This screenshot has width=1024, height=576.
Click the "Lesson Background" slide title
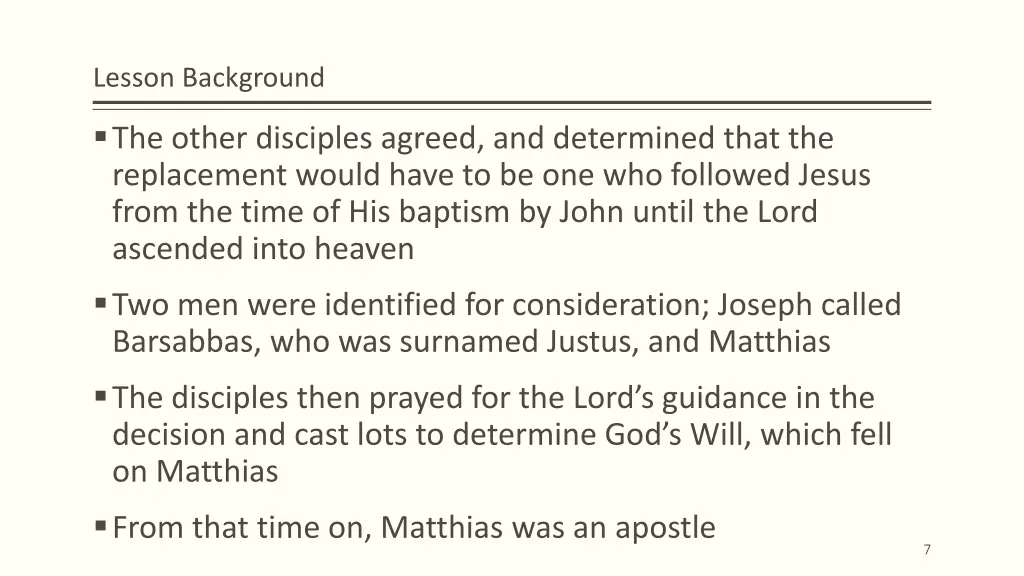pyautogui.click(x=209, y=78)
